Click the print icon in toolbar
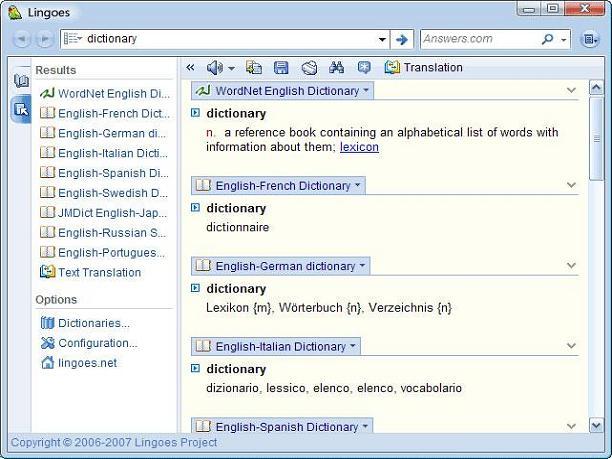This screenshot has height=459, width=612. tap(309, 68)
